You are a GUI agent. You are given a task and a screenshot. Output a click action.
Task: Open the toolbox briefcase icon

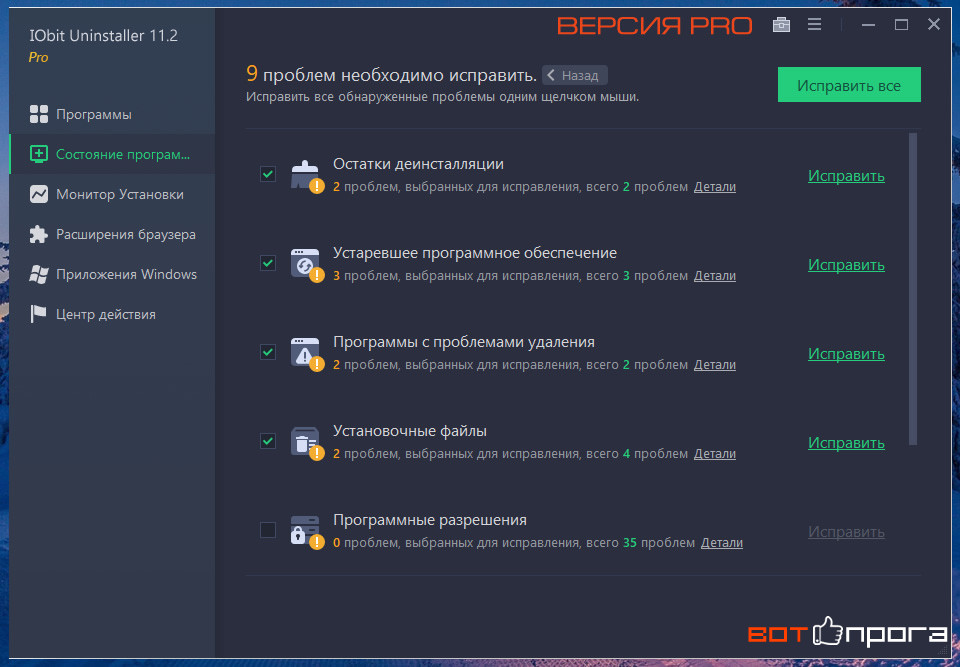tap(781, 25)
